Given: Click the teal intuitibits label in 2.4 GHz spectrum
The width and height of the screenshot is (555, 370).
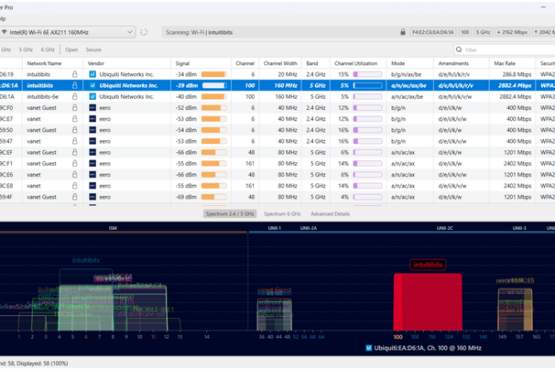Looking at the screenshot, I should click(x=86, y=261).
